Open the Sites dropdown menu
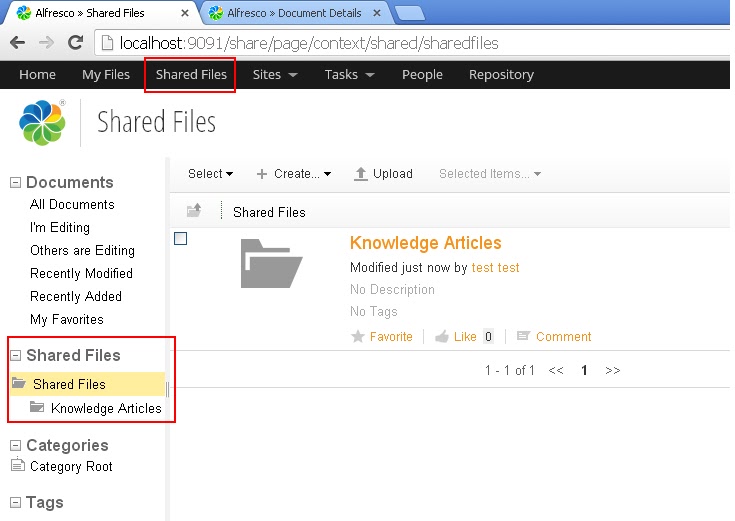 point(275,75)
